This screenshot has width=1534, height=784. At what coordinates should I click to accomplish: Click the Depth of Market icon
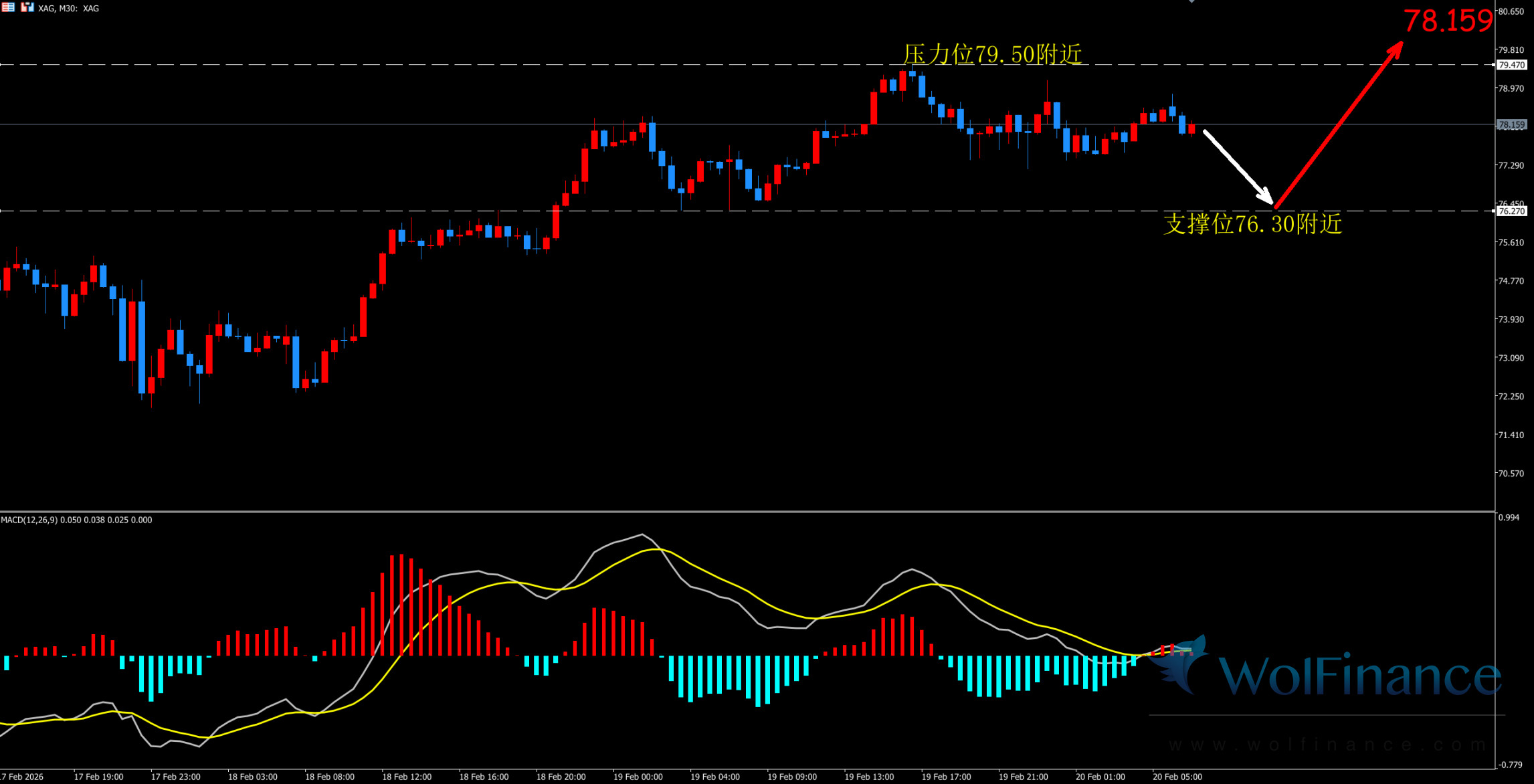[x=8, y=7]
